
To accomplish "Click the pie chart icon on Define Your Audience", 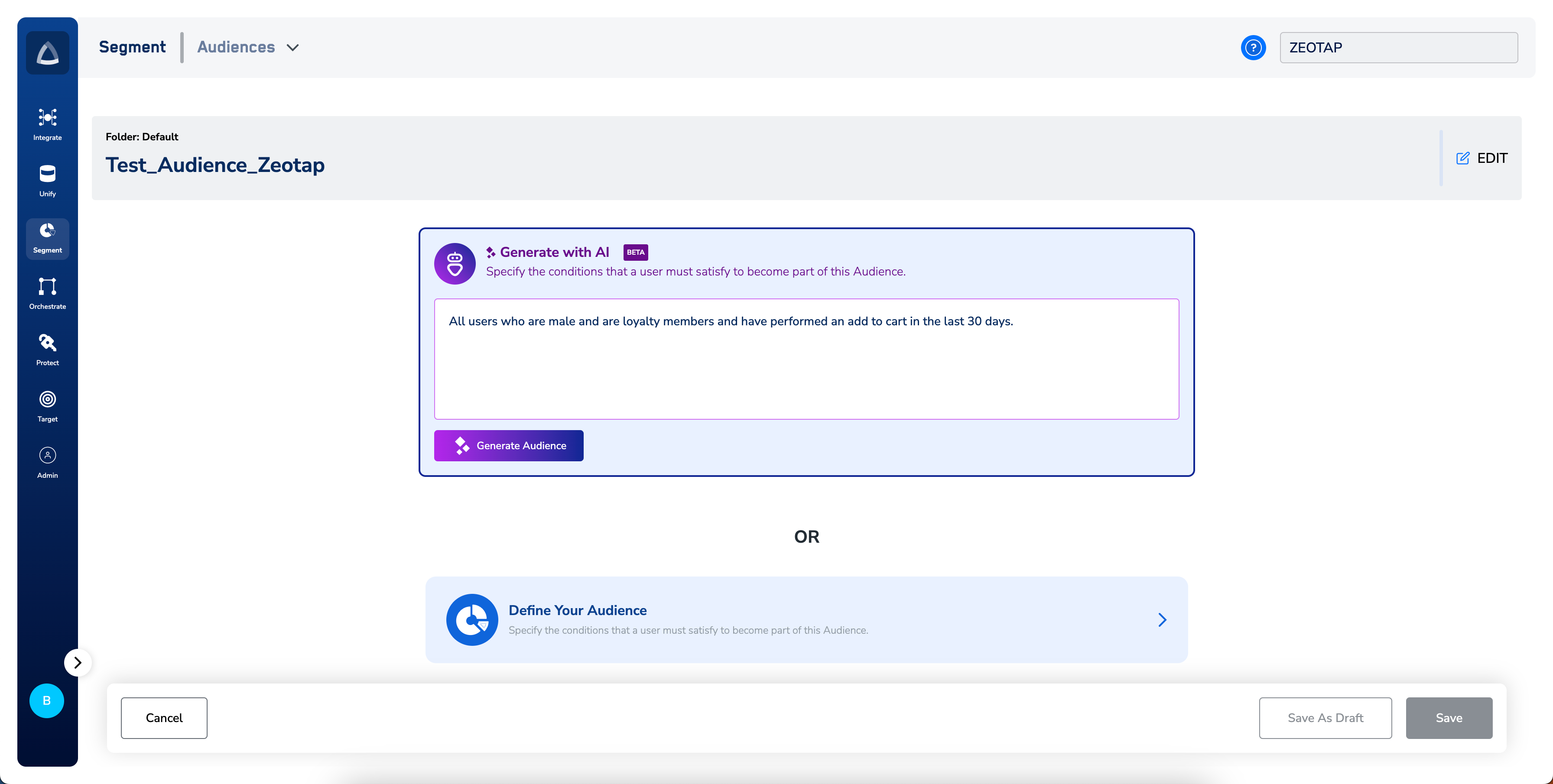I will click(472, 619).
